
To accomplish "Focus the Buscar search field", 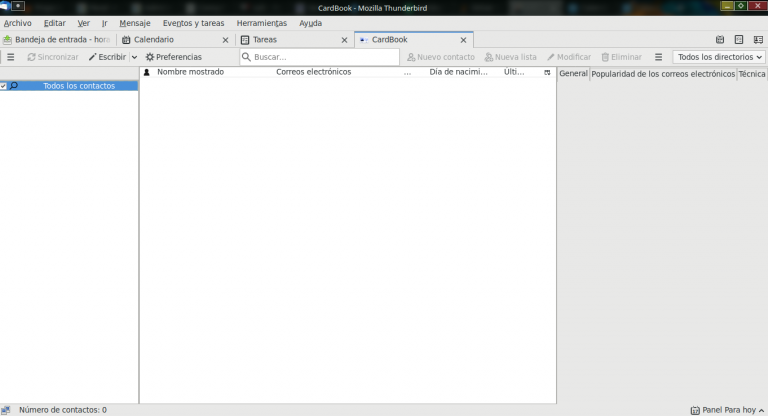I will pos(319,57).
